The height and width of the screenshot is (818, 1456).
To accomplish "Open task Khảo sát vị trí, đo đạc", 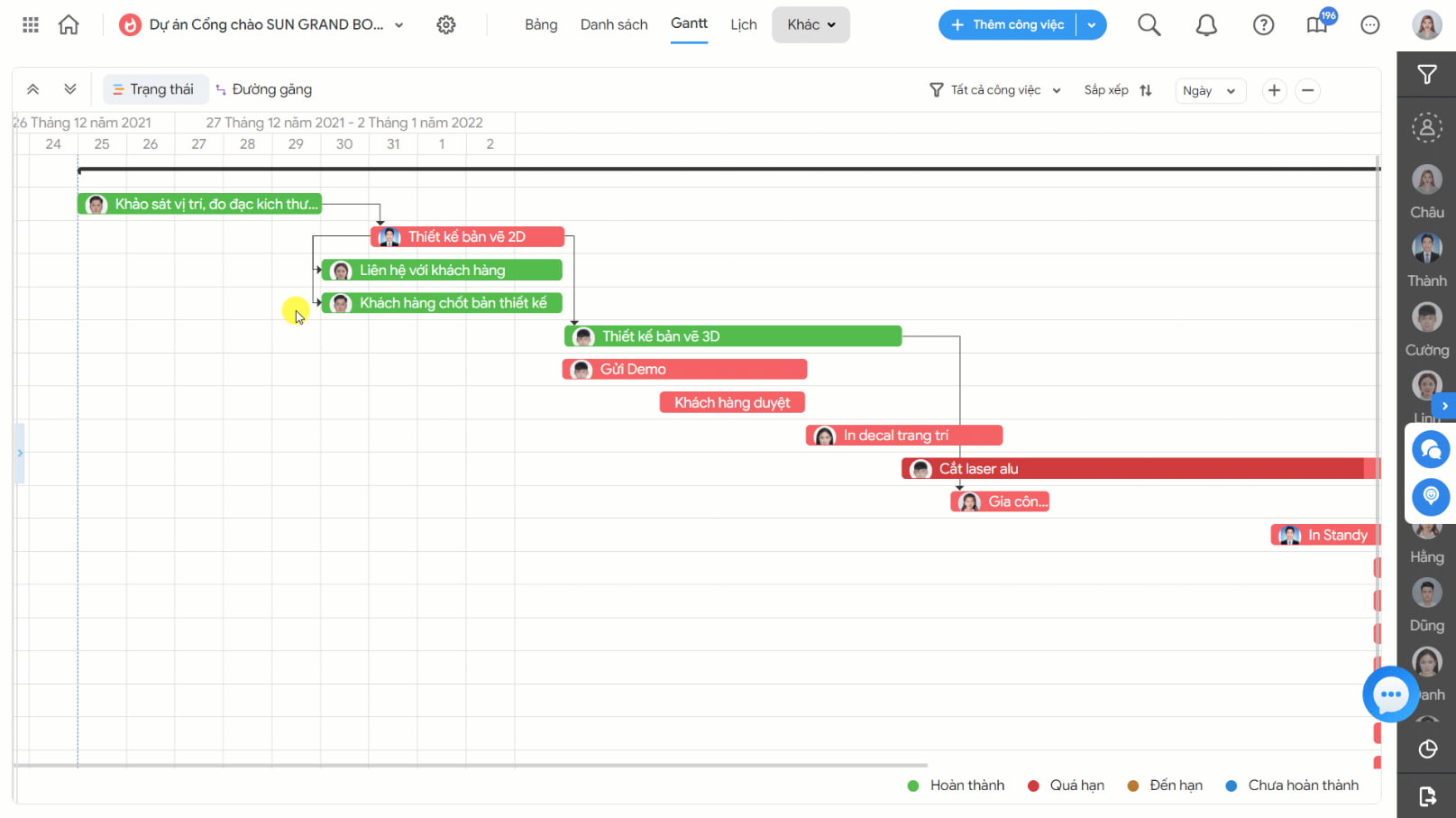I will 199,204.
